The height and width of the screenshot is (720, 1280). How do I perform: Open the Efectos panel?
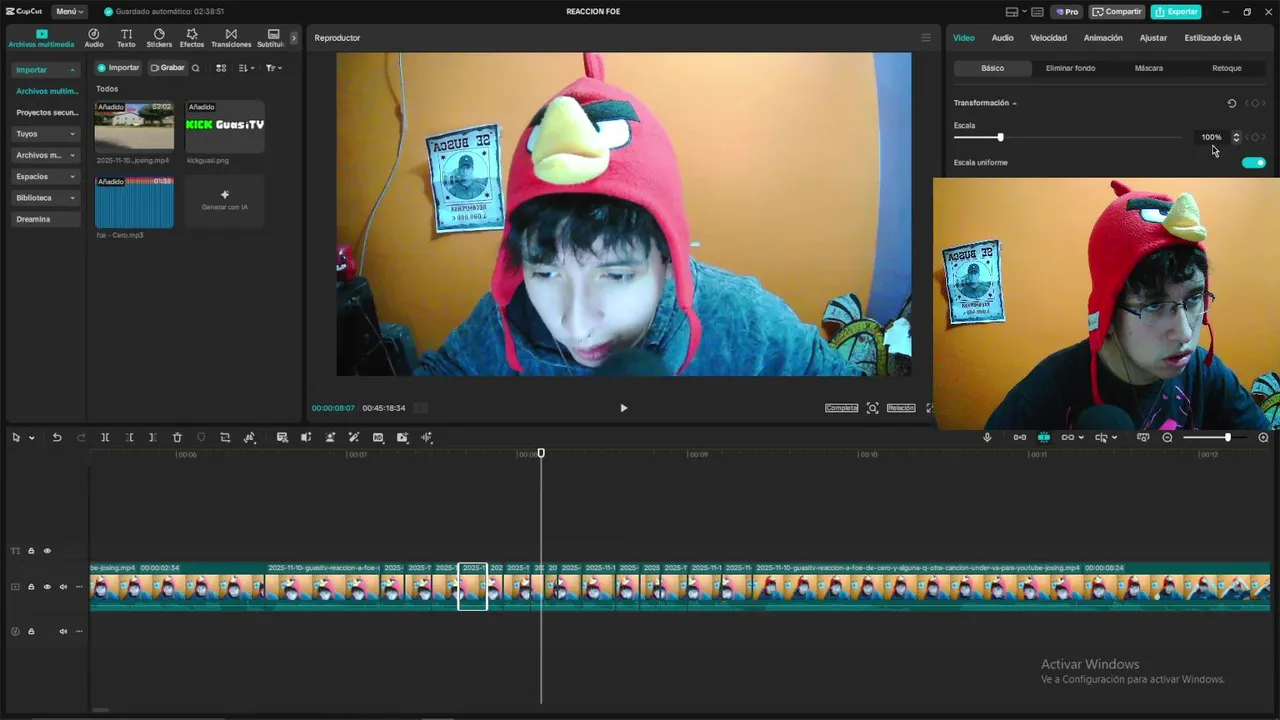(x=192, y=38)
